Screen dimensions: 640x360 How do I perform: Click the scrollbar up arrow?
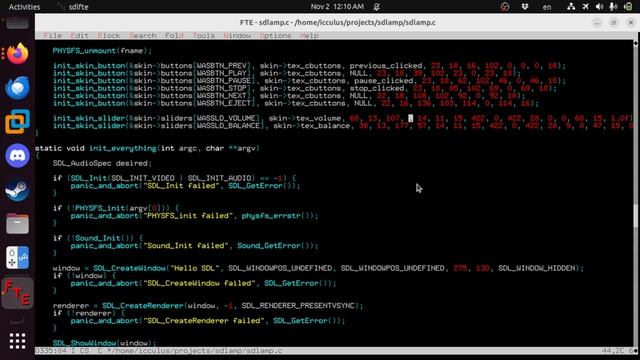[636, 43]
